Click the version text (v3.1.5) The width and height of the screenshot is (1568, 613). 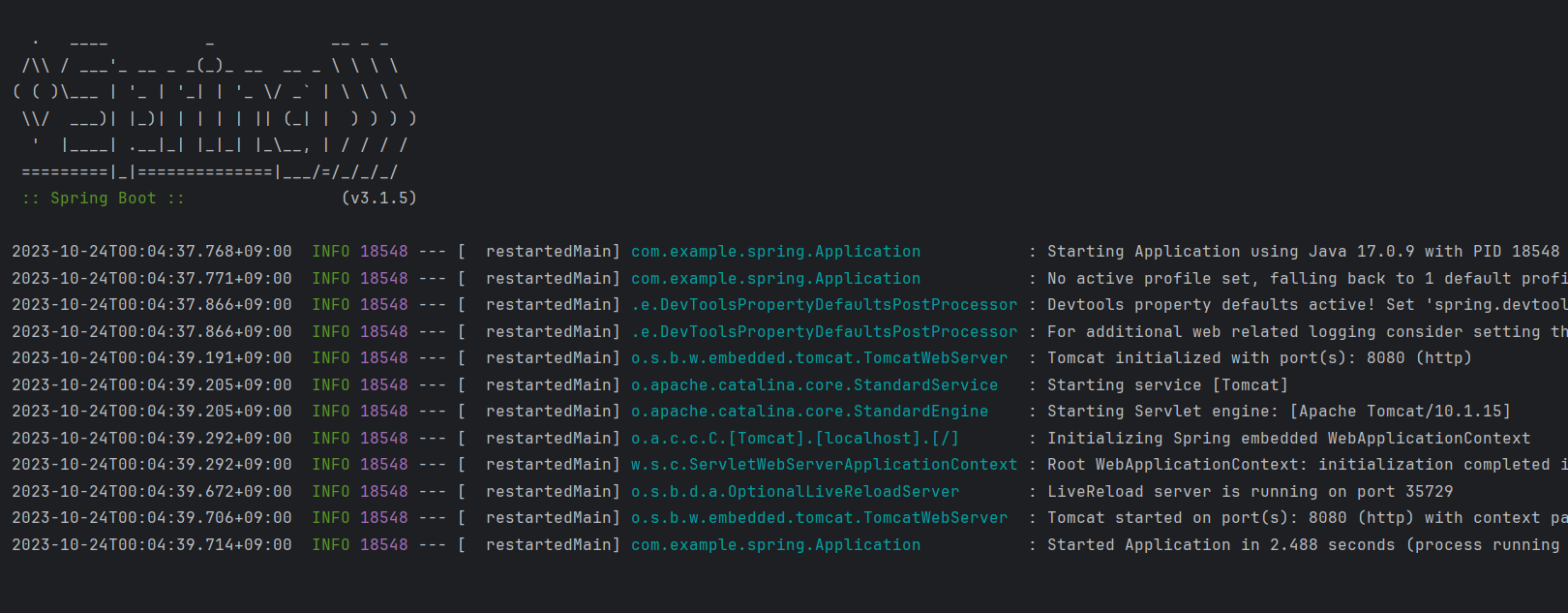click(379, 199)
